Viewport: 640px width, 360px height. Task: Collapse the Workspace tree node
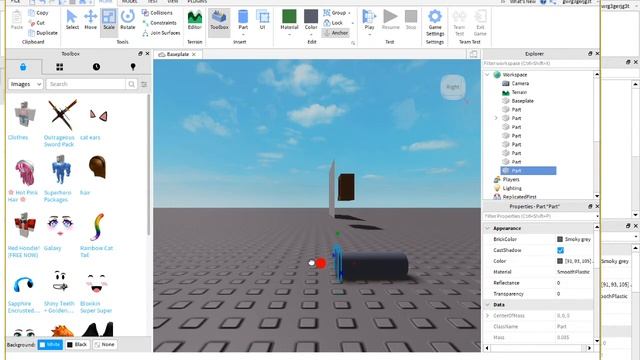click(x=487, y=75)
